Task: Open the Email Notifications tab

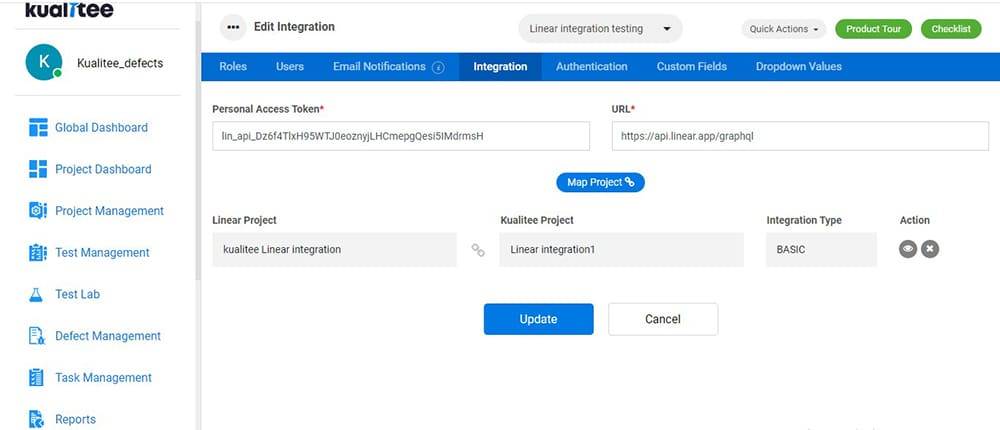Action: (379, 66)
